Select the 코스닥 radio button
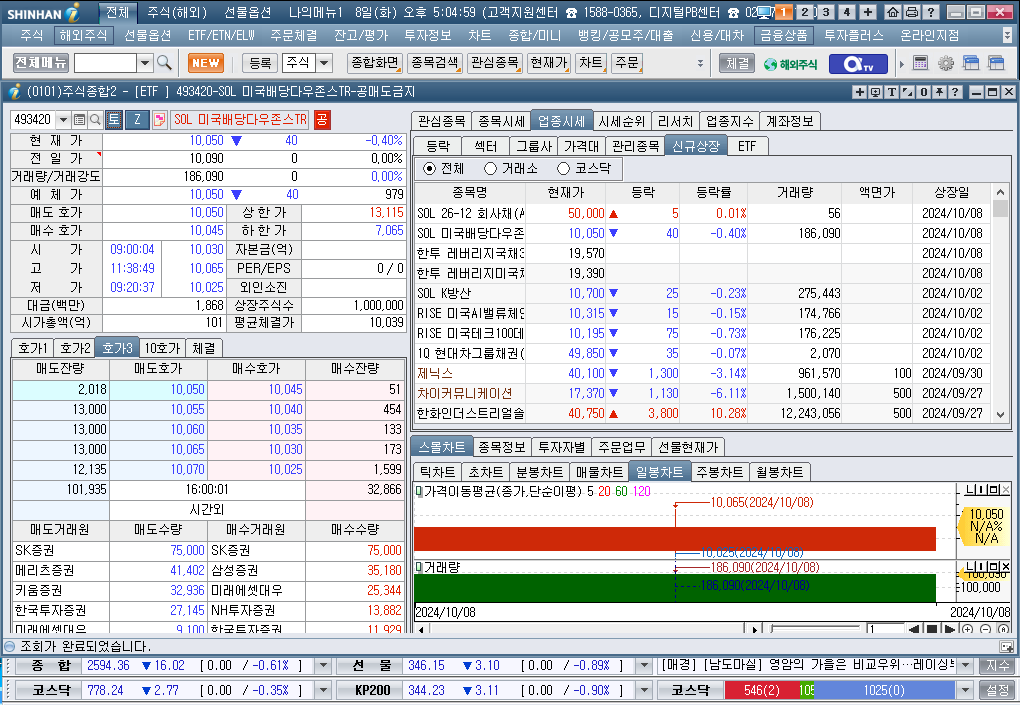 pos(563,168)
